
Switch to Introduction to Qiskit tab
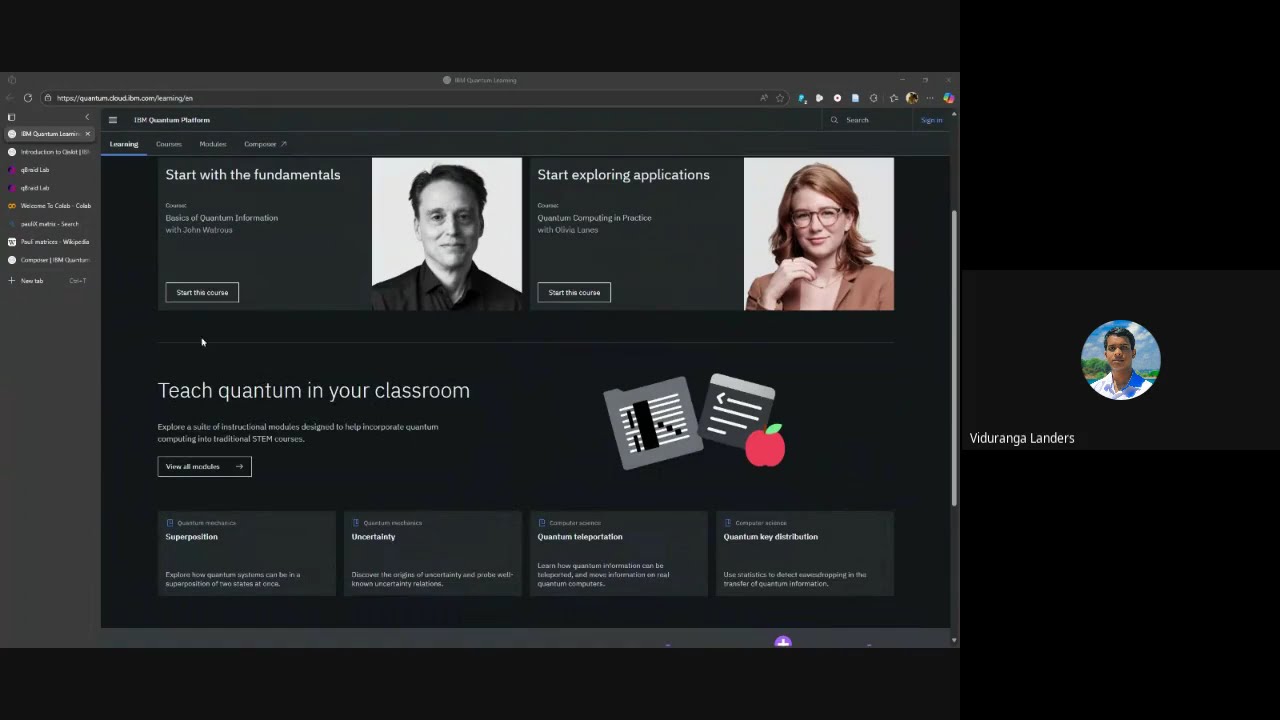[x=48, y=152]
